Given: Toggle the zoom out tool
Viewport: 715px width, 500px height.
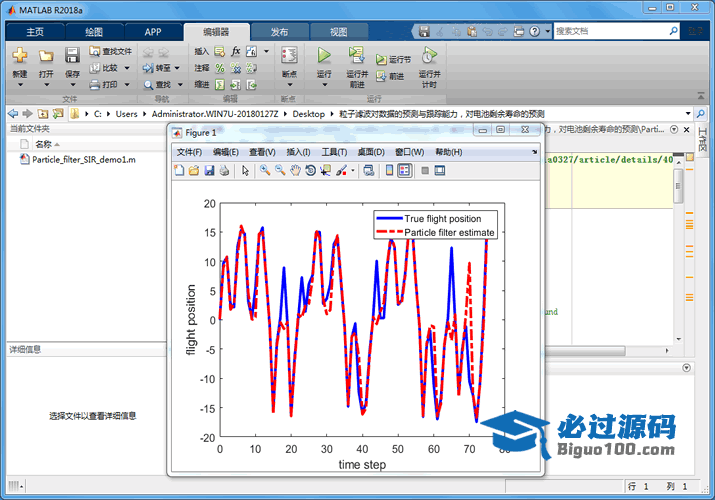Looking at the screenshot, I should 280,171.
